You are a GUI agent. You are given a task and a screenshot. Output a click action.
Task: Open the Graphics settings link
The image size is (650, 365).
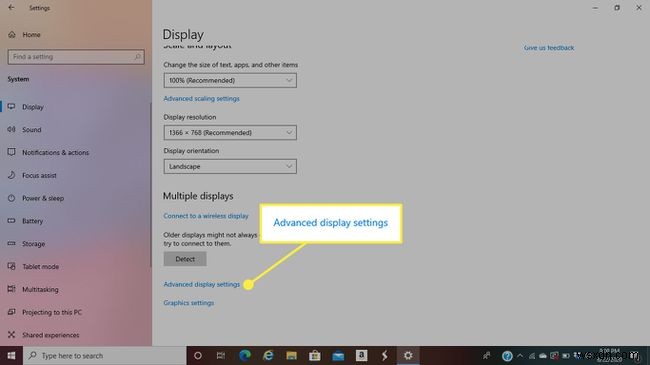click(x=189, y=303)
